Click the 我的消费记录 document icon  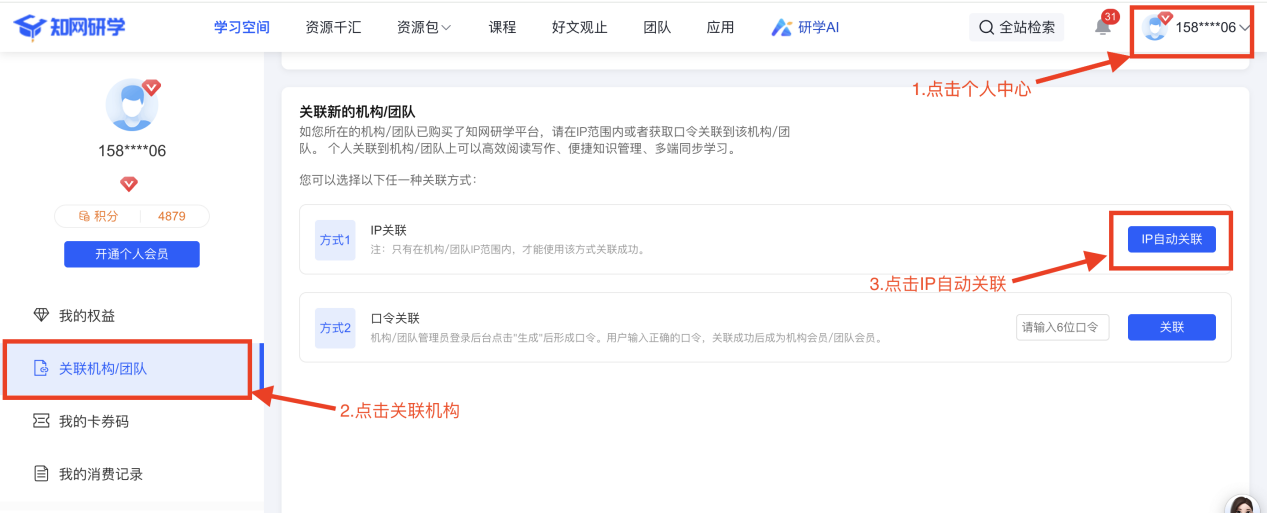tap(41, 474)
